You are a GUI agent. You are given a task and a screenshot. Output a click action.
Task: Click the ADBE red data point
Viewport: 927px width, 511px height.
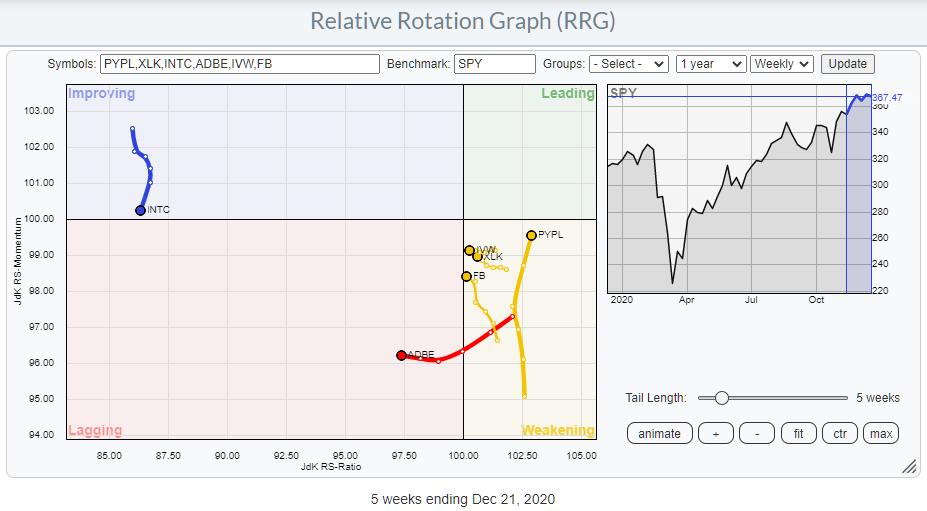point(401,355)
